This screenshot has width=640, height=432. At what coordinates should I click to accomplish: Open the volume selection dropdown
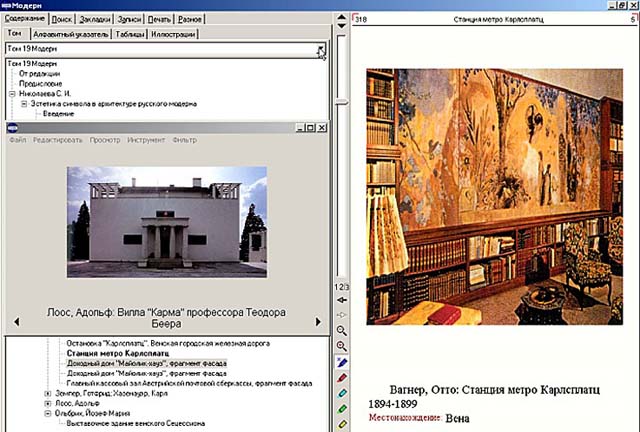pos(321,48)
